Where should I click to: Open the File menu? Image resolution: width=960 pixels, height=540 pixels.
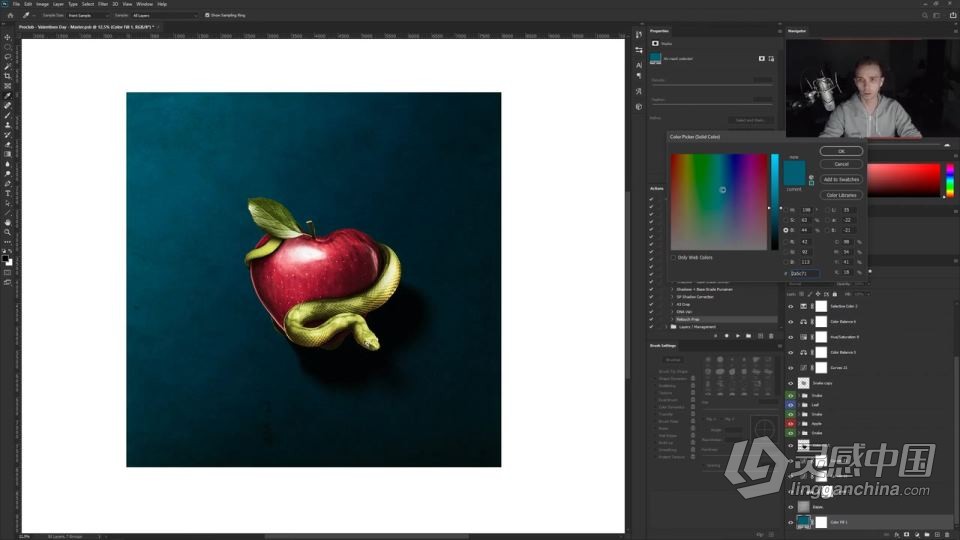(x=17, y=4)
